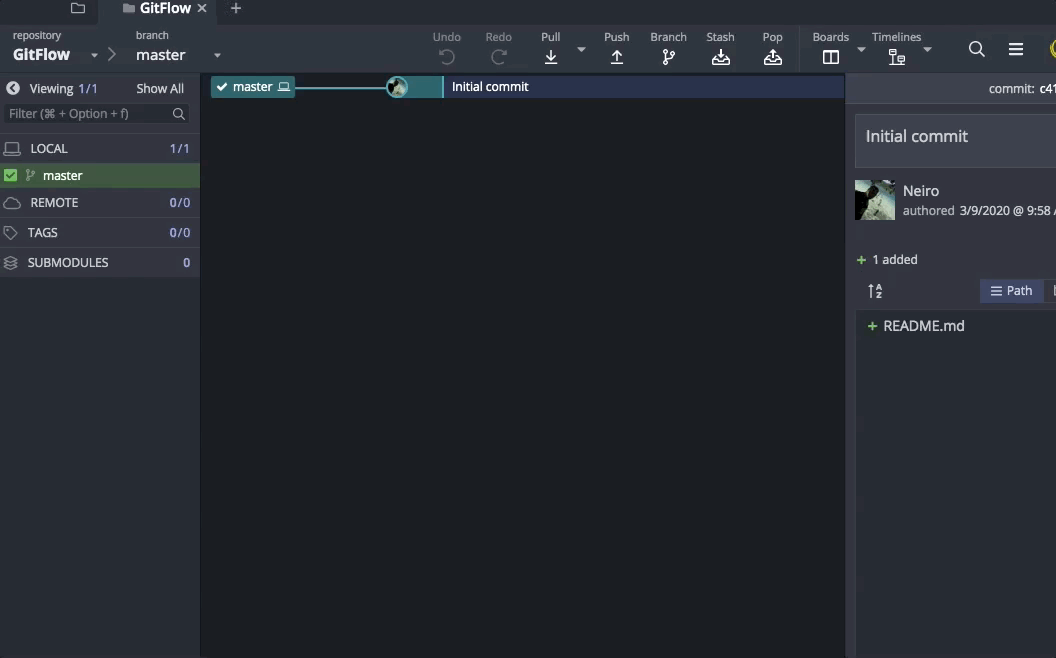Stash changes using the Stash icon
Screen dimensions: 1056x658
(x=720, y=57)
